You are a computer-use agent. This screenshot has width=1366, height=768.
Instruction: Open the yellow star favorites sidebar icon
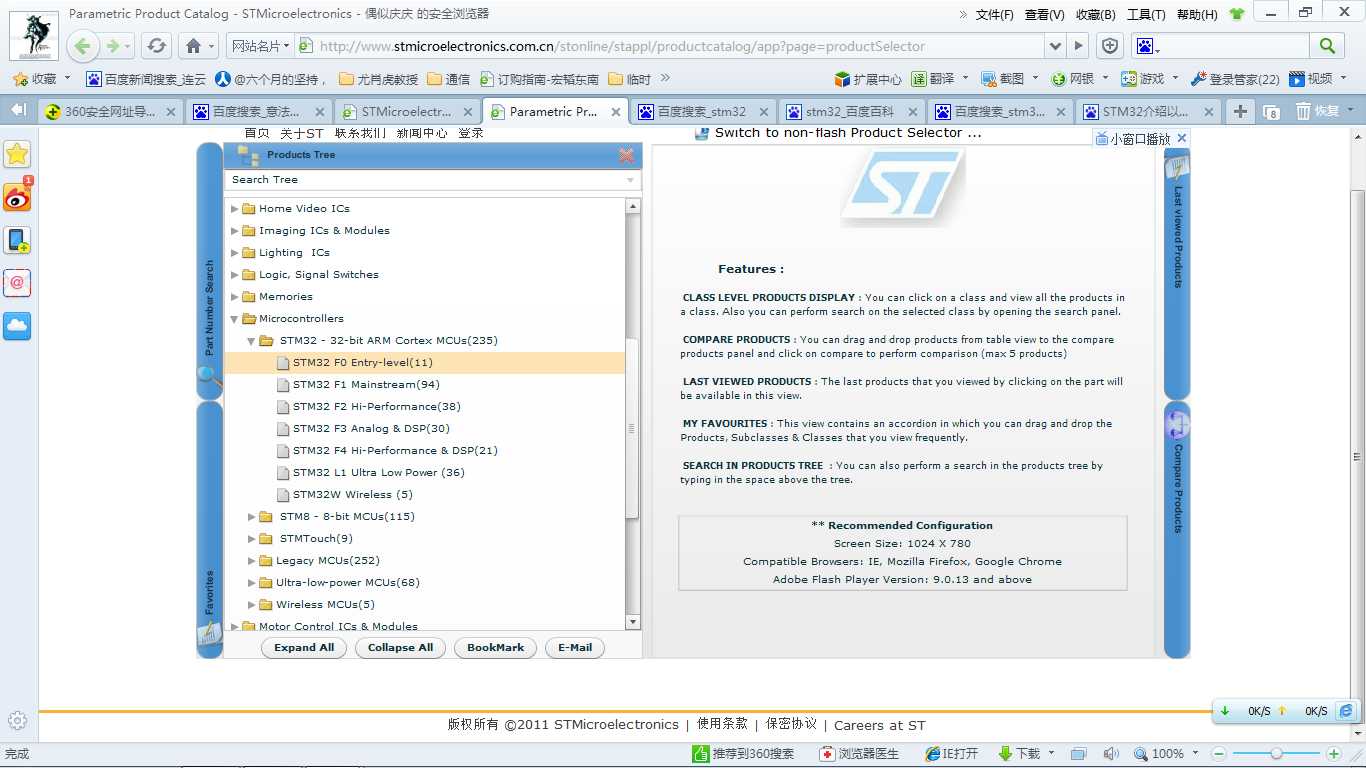[x=17, y=154]
